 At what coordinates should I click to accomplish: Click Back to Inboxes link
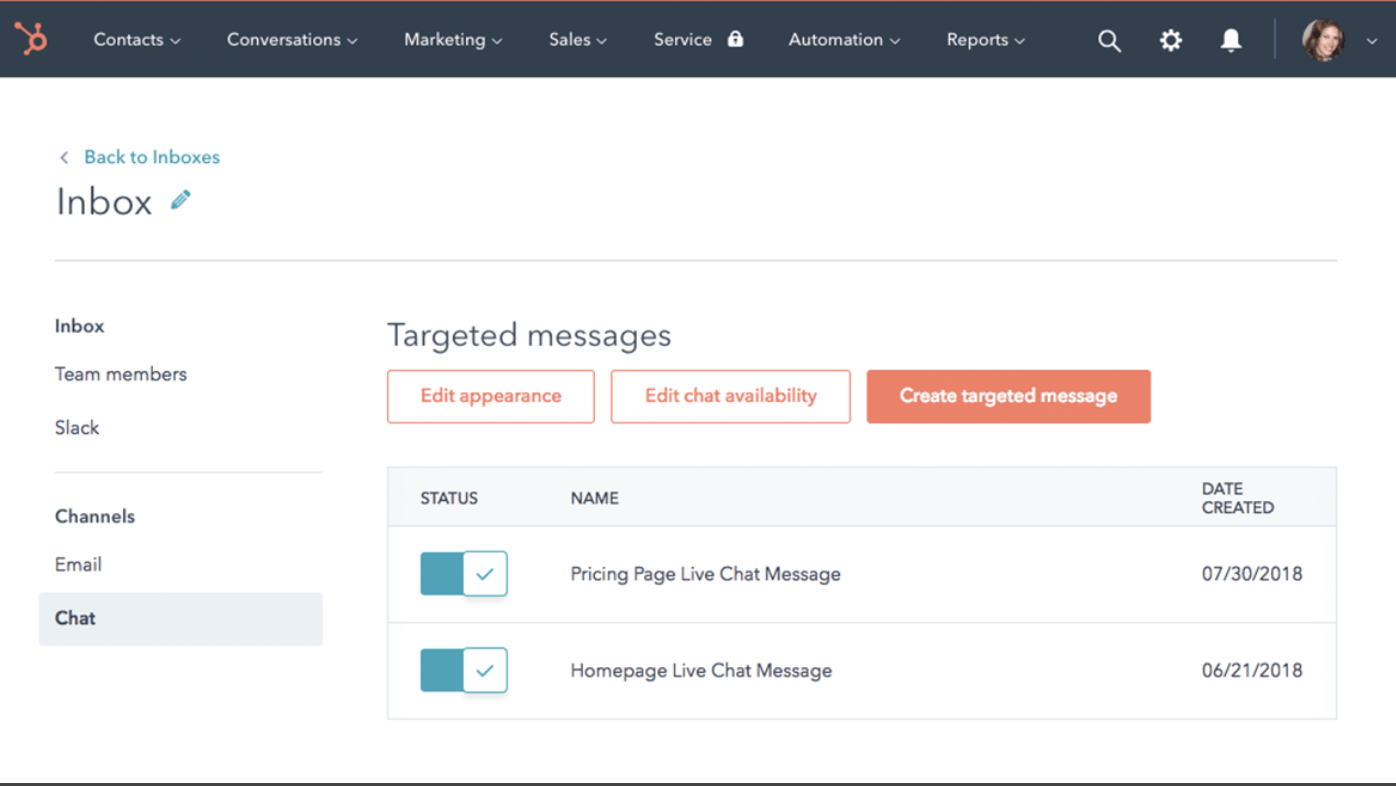pyautogui.click(x=152, y=157)
